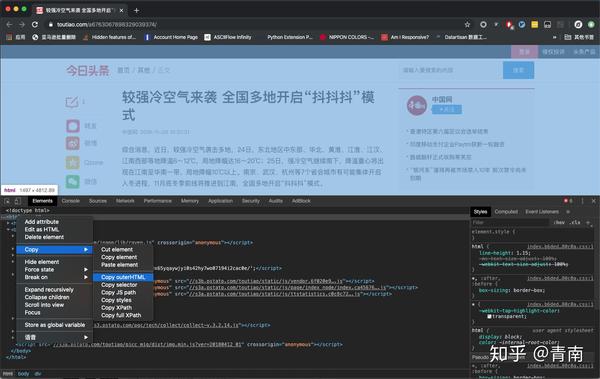Show more bookmarks with the double chevron
Viewport: 600px width, 379px height.
[554, 37]
